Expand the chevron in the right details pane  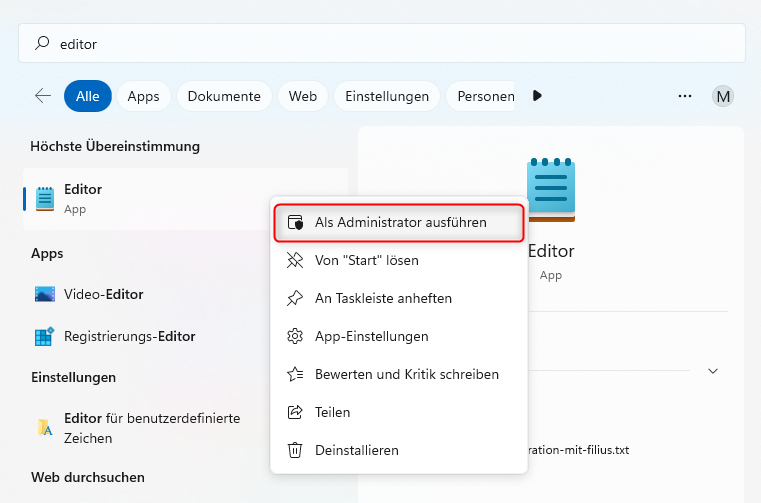pyautogui.click(x=713, y=371)
